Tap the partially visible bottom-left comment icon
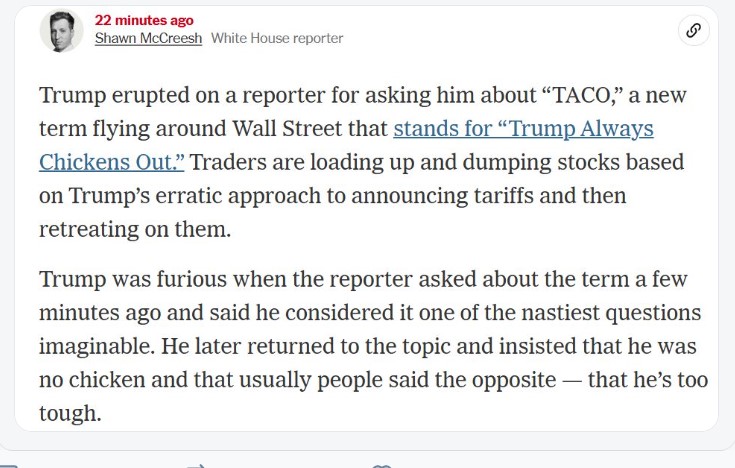 [8, 466]
